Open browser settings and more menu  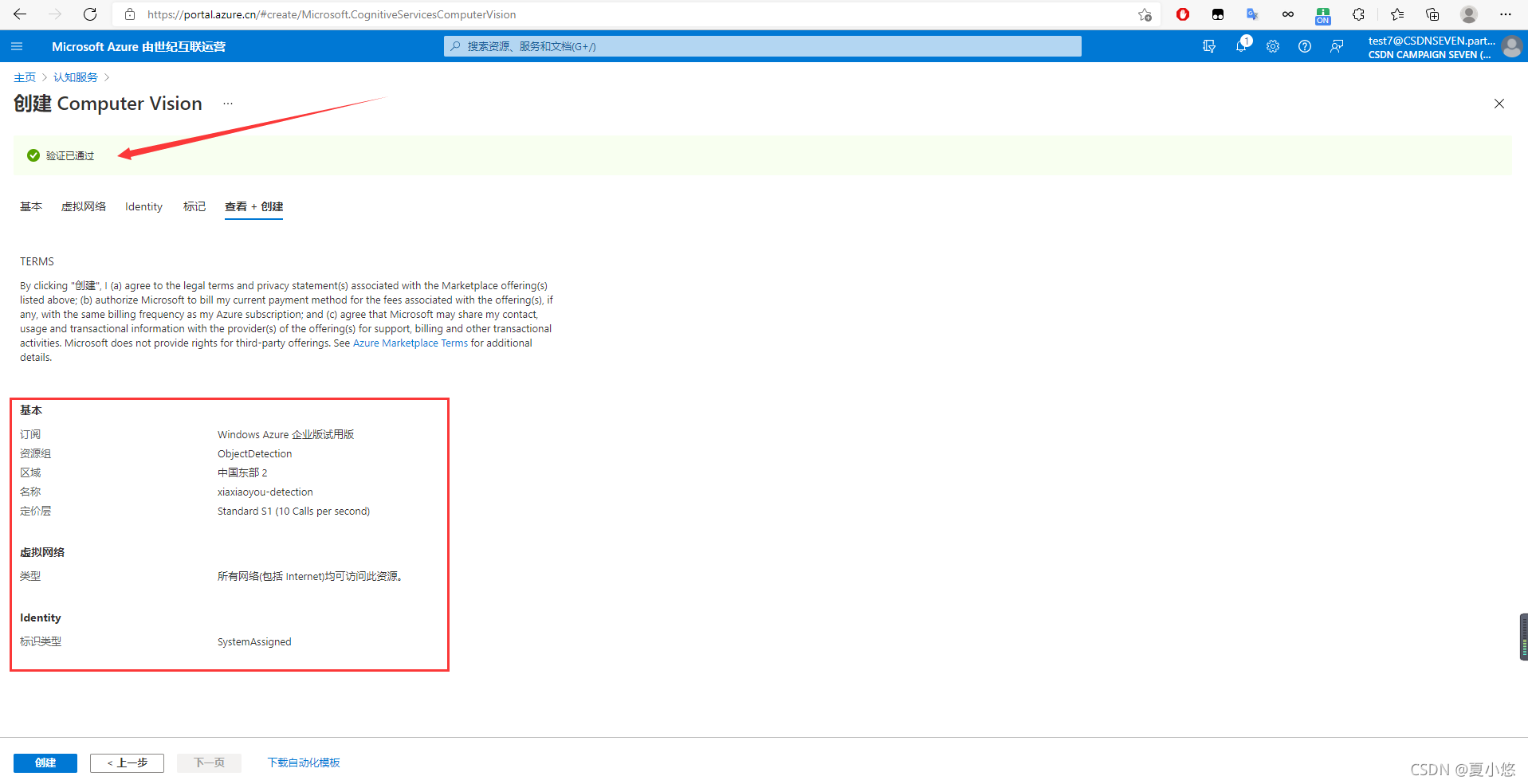1505,14
